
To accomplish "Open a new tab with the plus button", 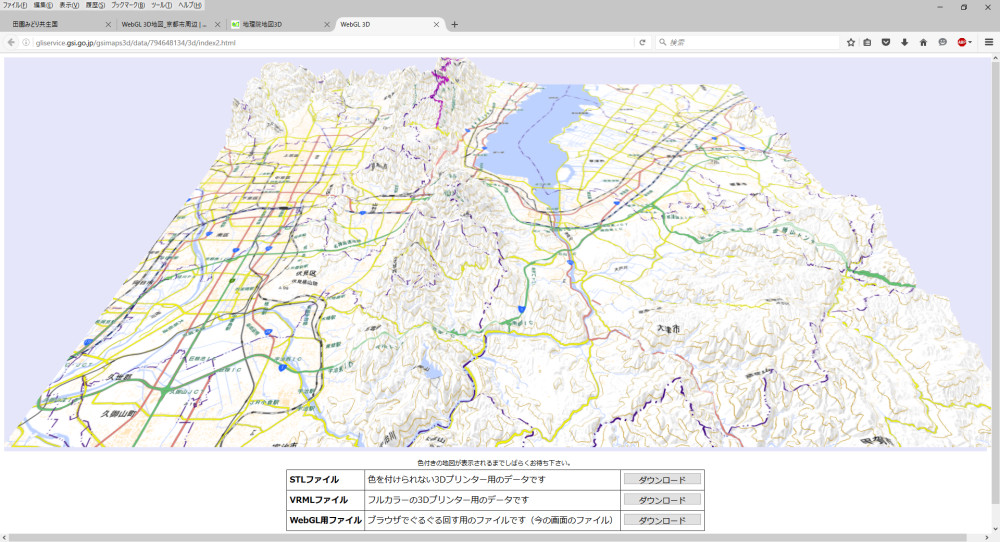I will click(x=455, y=24).
